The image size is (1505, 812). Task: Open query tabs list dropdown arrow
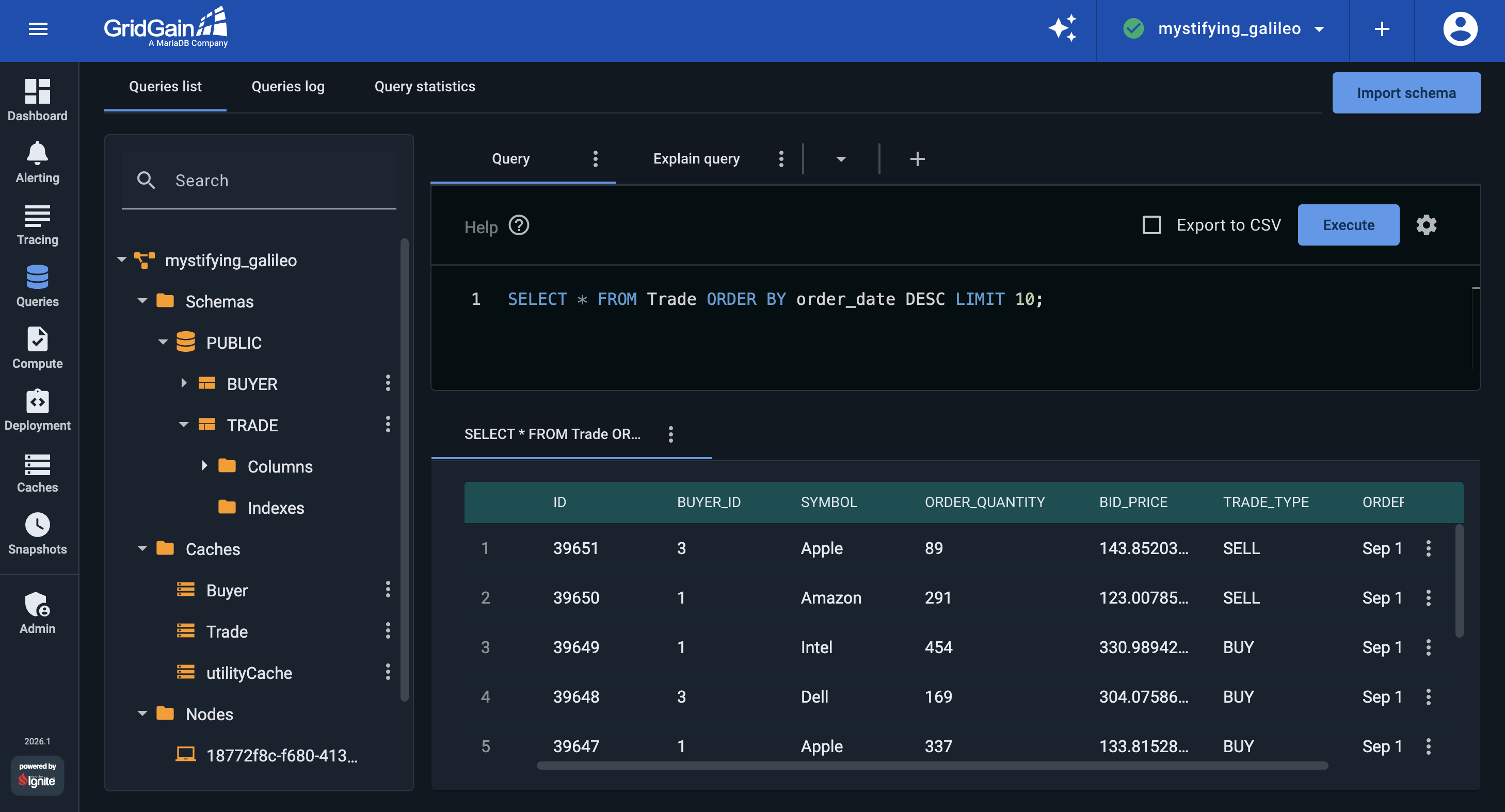pos(841,159)
